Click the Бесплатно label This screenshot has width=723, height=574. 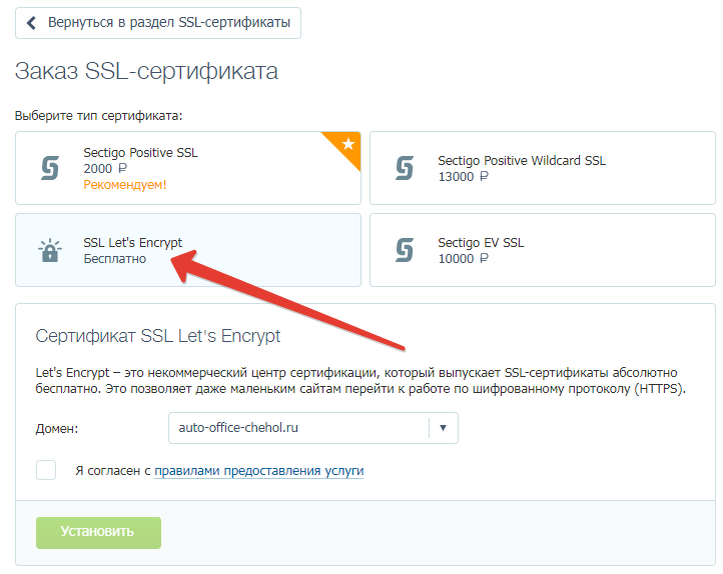click(x=115, y=259)
